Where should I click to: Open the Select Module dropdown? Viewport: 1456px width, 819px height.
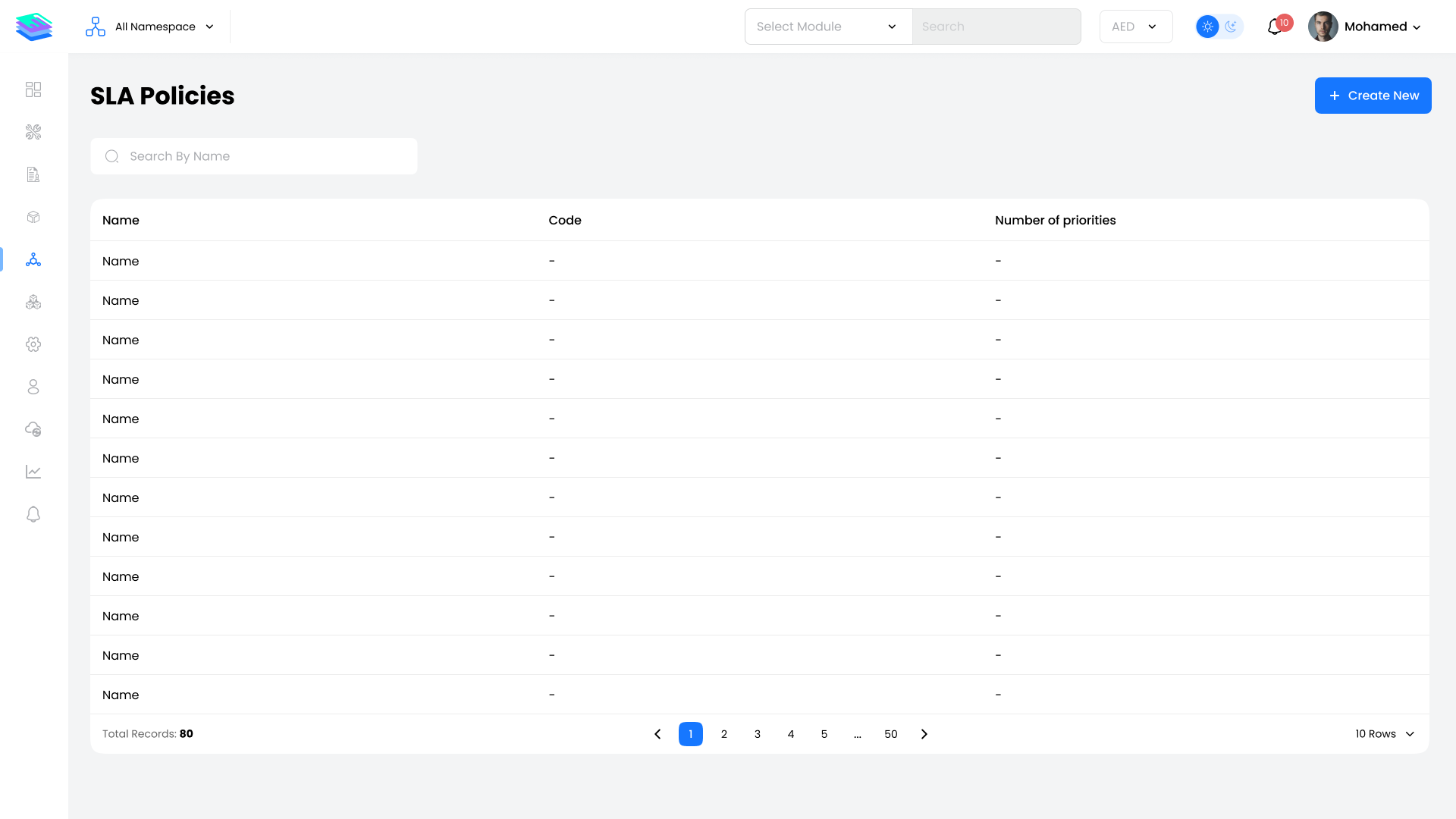click(x=828, y=27)
